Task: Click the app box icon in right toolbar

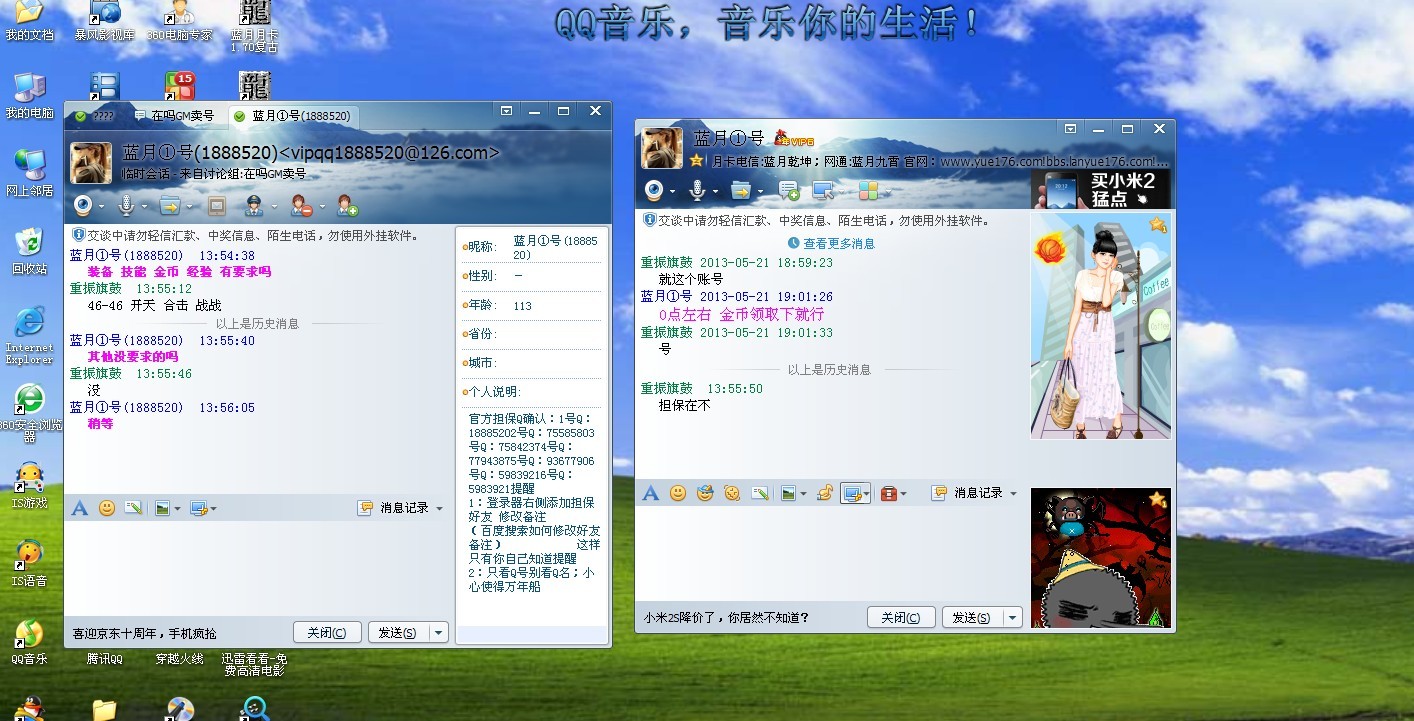Action: (x=866, y=190)
